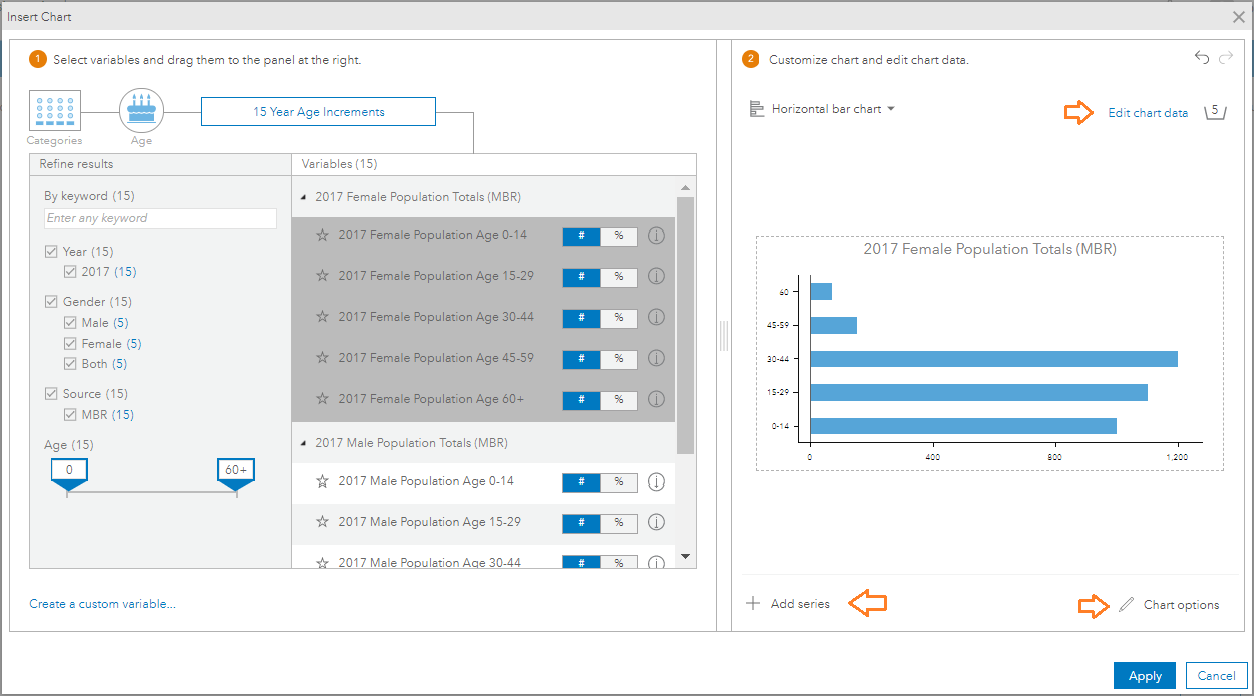Click the keyword search input field
Viewport: 1254px width, 696px height.
[160, 218]
